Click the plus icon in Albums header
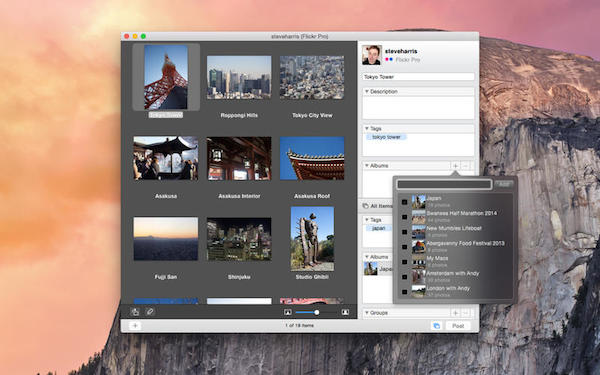The height and width of the screenshot is (375, 600). [x=455, y=166]
